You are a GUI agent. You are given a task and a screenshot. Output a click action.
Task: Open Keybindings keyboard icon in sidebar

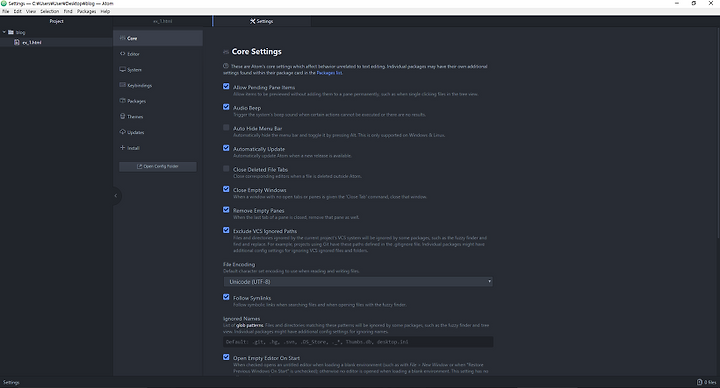[x=123, y=85]
